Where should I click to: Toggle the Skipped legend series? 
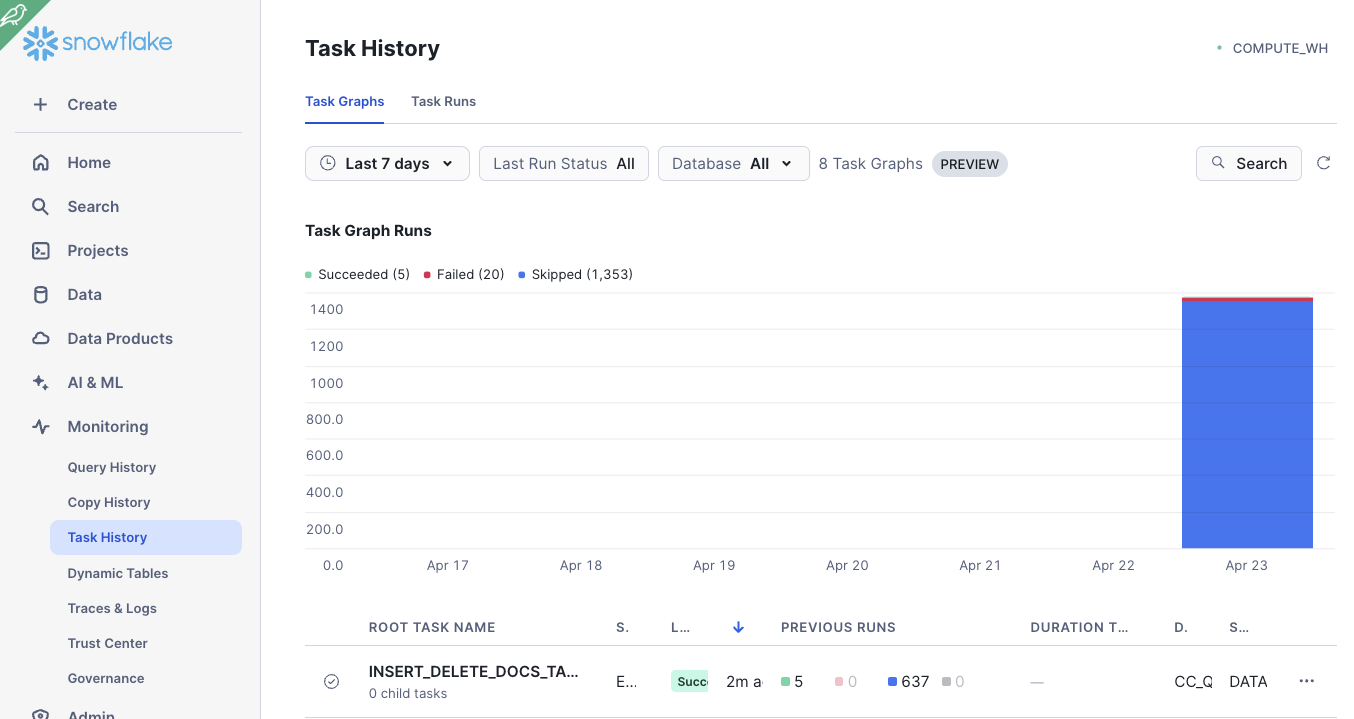[575, 274]
